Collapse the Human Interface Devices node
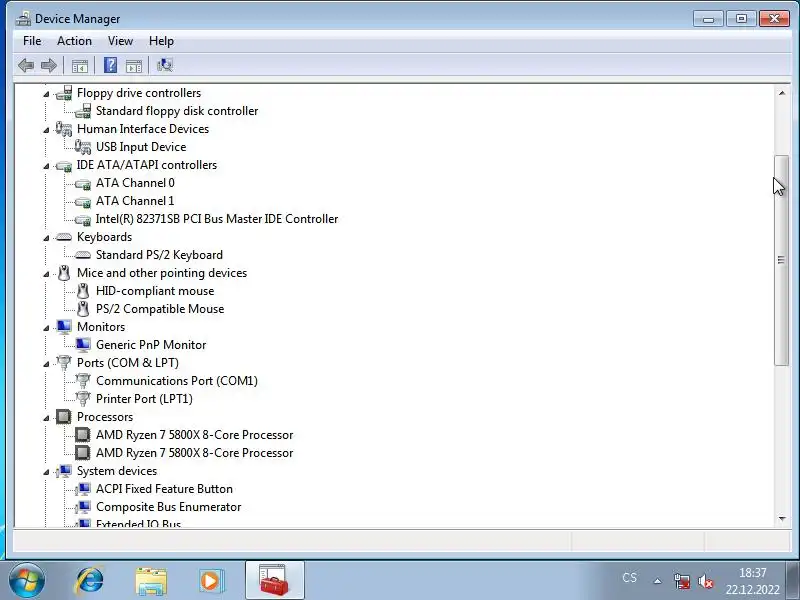 coord(46,130)
